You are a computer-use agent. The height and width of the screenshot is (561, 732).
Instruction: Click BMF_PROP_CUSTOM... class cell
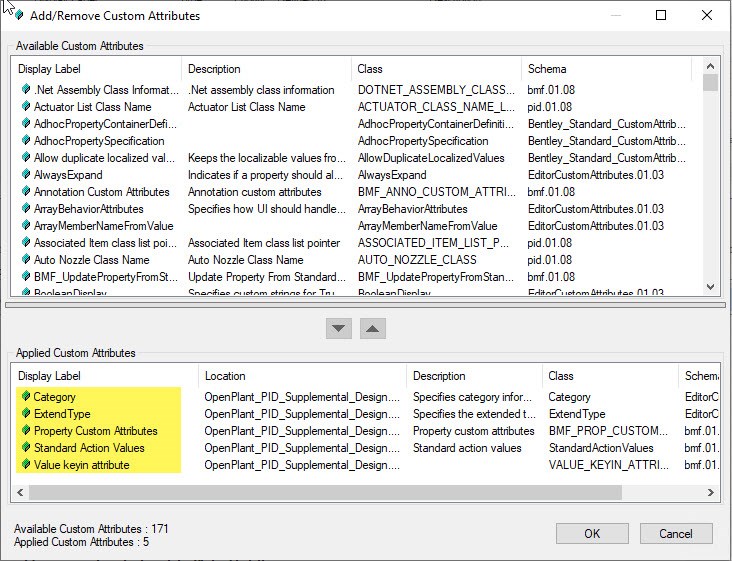[608, 431]
